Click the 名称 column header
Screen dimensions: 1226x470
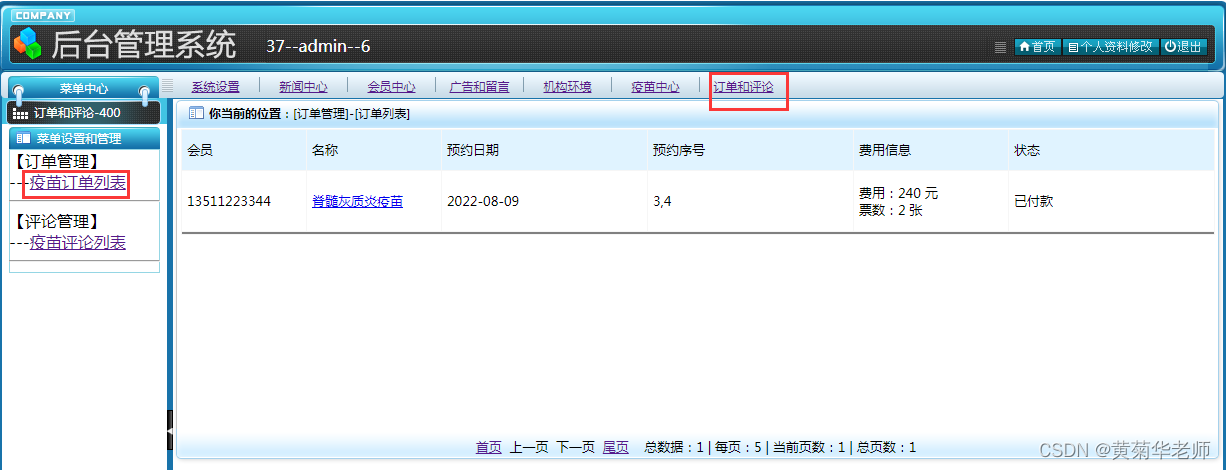pos(325,151)
